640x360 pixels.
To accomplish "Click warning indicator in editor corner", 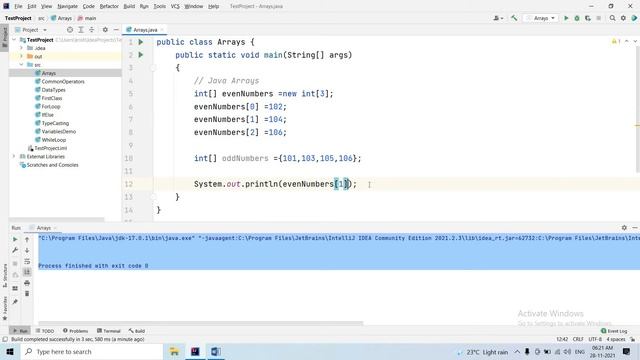I will pos(616,42).
